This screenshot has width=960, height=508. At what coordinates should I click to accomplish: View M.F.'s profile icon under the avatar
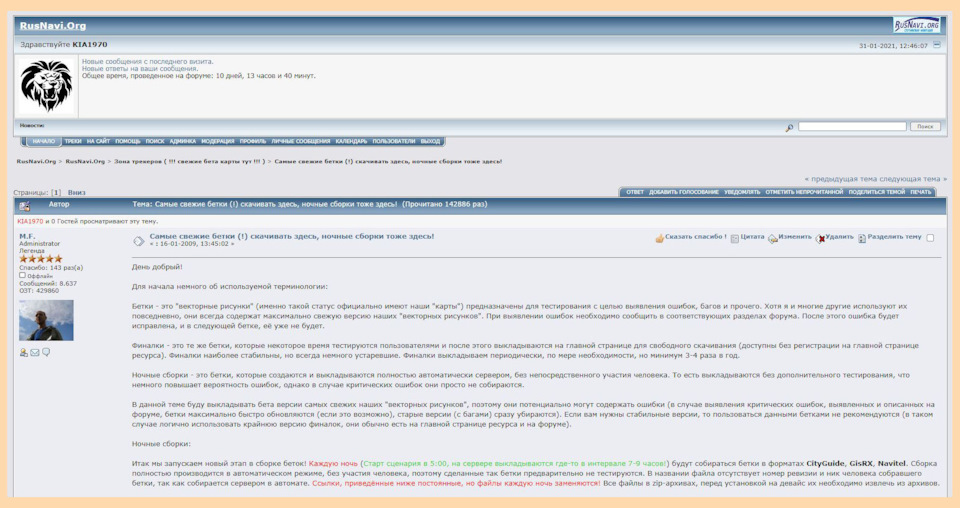23,352
